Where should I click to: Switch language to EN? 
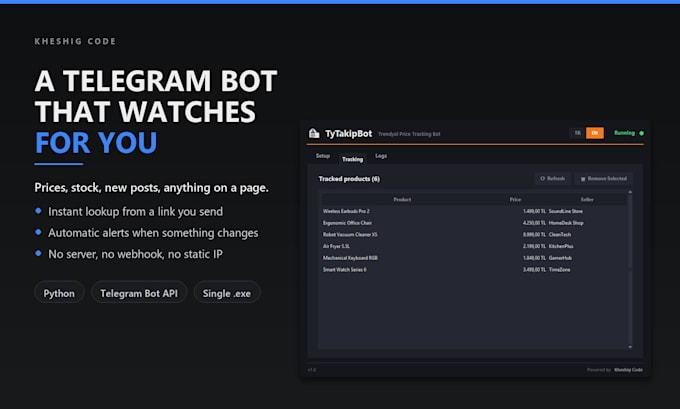(595, 133)
